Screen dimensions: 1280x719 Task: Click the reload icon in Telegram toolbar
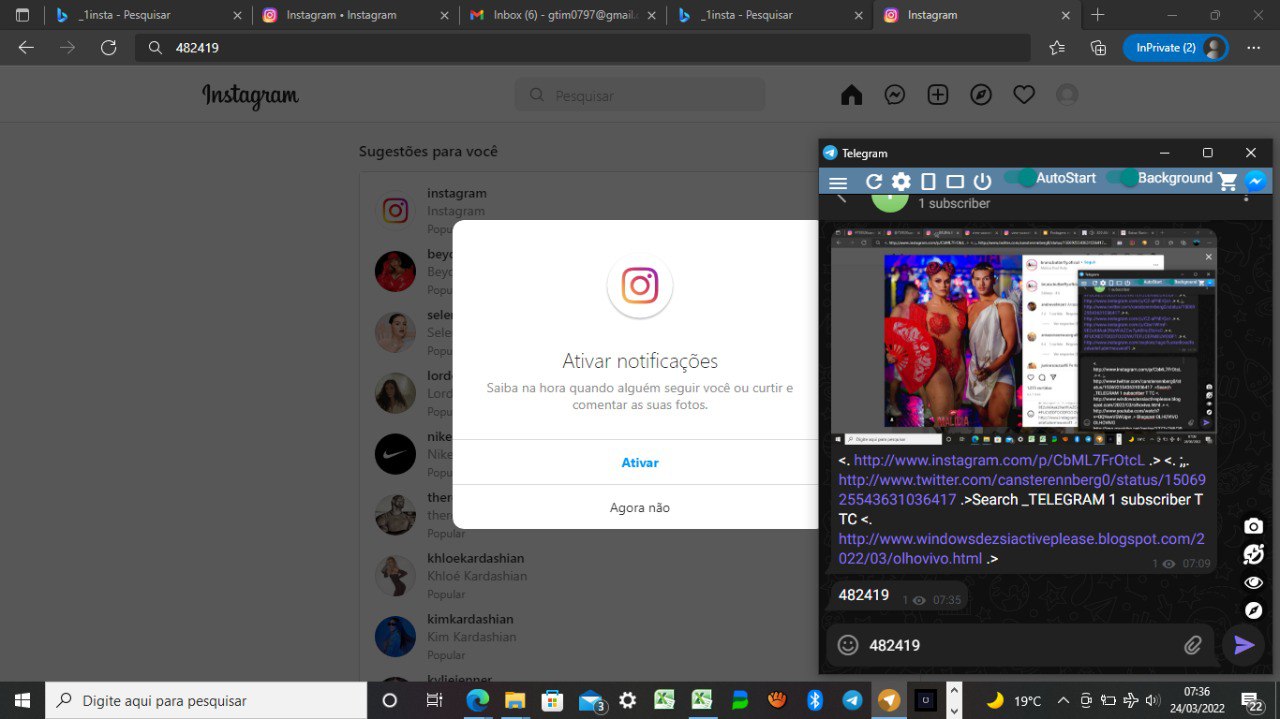point(874,181)
